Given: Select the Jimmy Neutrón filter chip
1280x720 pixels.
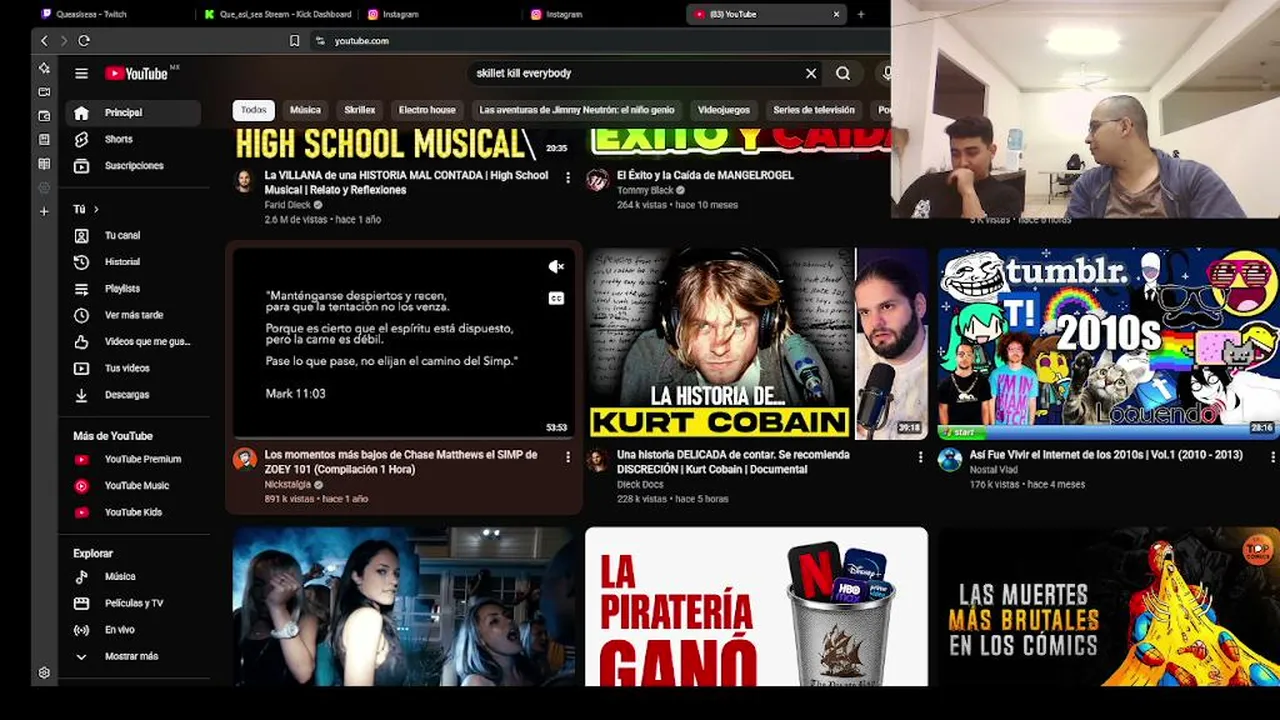Looking at the screenshot, I should click(x=577, y=110).
